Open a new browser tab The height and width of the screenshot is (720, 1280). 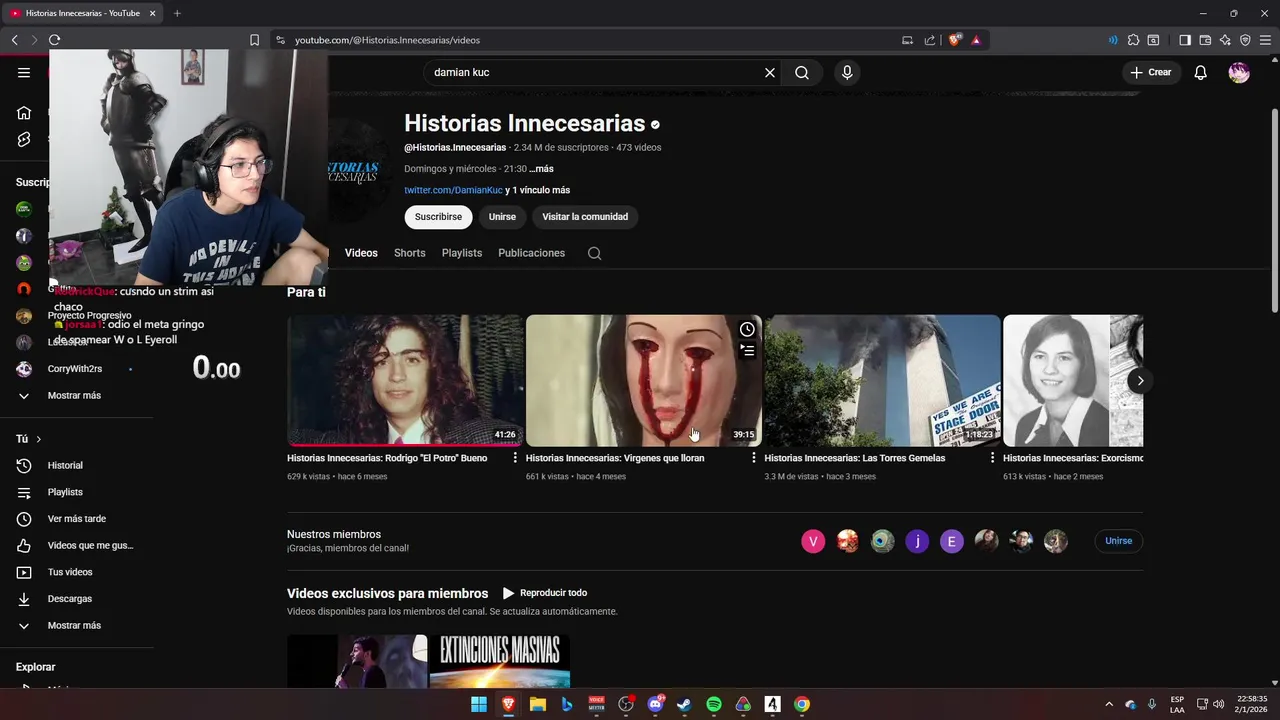tap(177, 13)
